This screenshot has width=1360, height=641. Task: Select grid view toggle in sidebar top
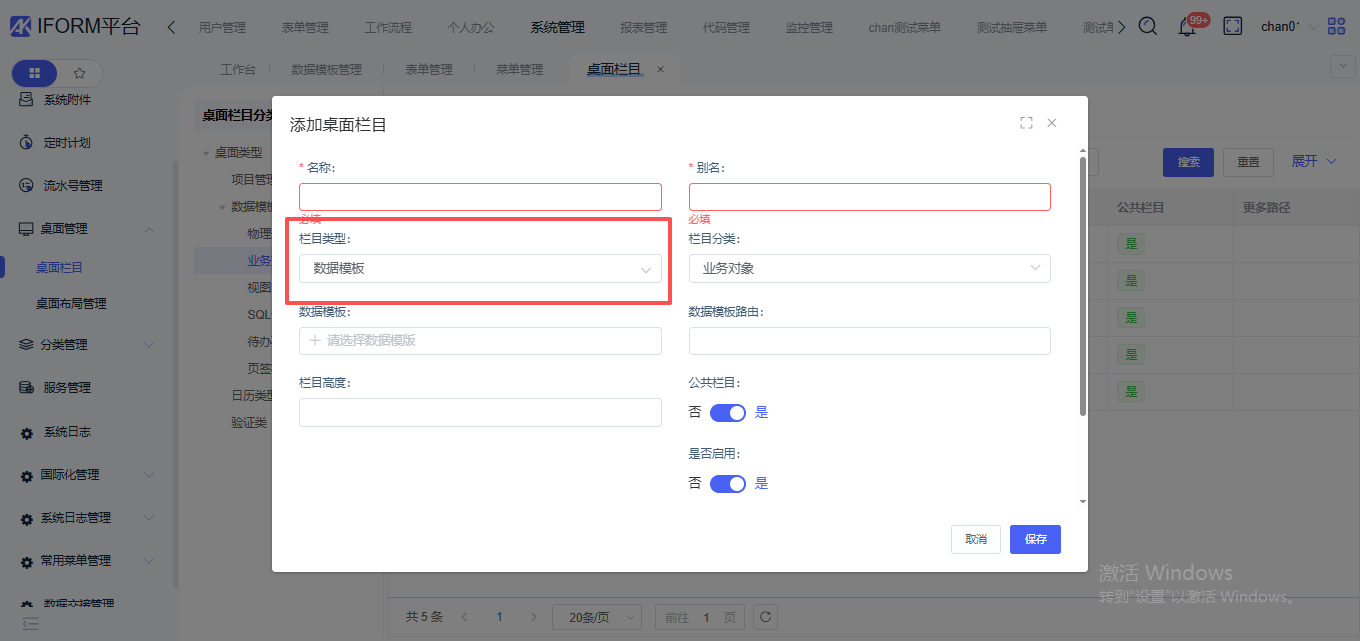(35, 73)
